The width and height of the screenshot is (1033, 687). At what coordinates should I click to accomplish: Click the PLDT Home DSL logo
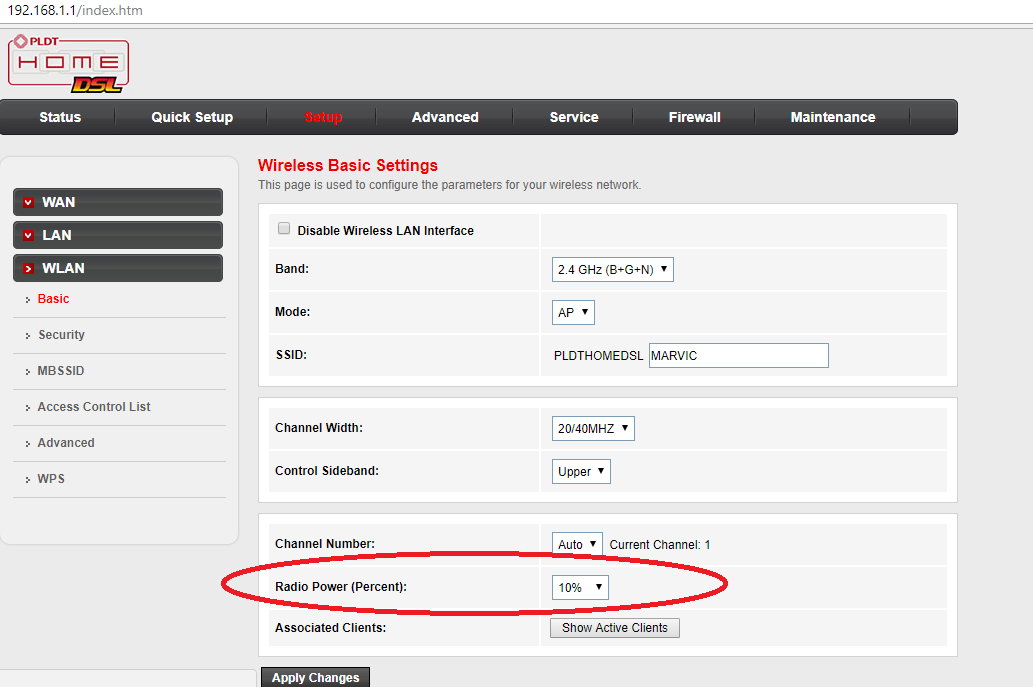click(x=69, y=63)
